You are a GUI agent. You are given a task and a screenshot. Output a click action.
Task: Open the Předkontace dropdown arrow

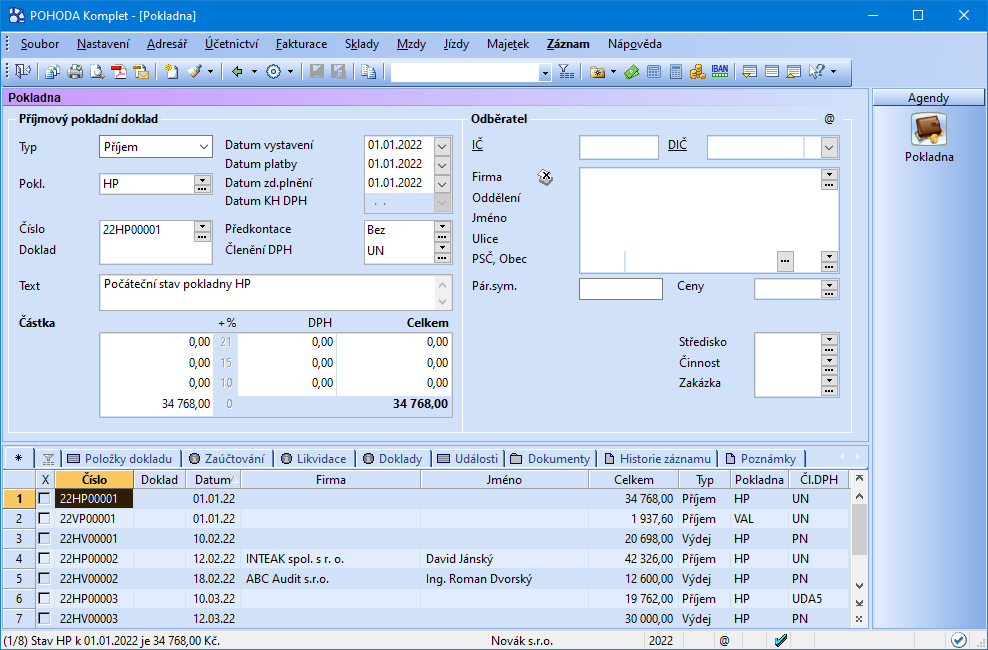pyautogui.click(x=442, y=226)
